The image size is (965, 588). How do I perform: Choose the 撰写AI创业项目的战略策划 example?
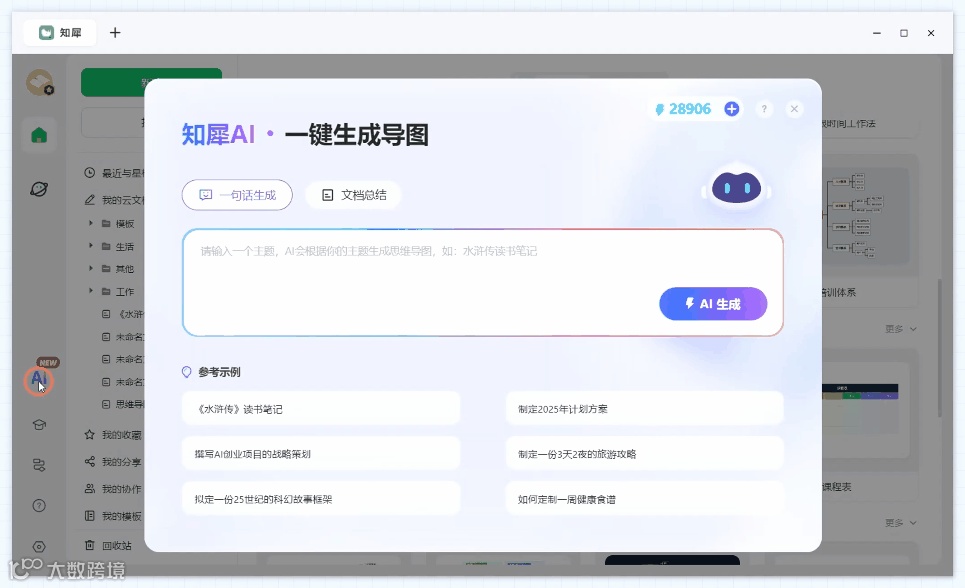tap(321, 454)
